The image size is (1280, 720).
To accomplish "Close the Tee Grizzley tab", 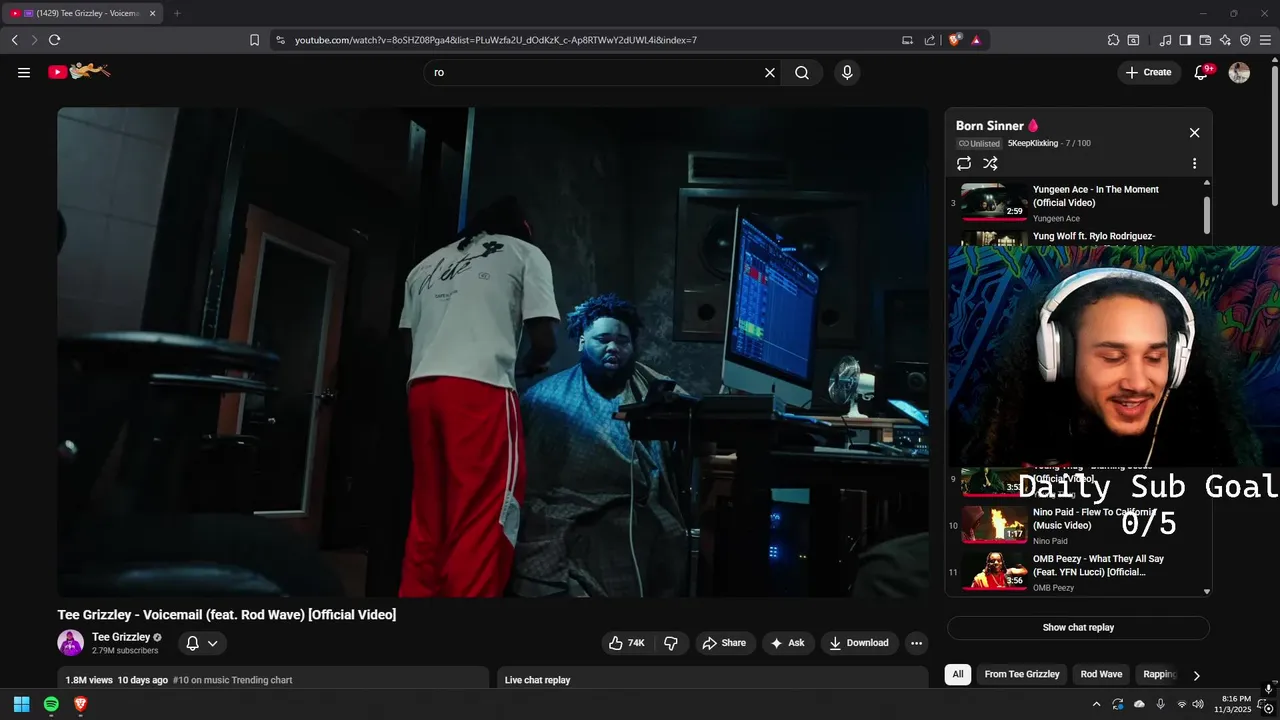I will (152, 13).
